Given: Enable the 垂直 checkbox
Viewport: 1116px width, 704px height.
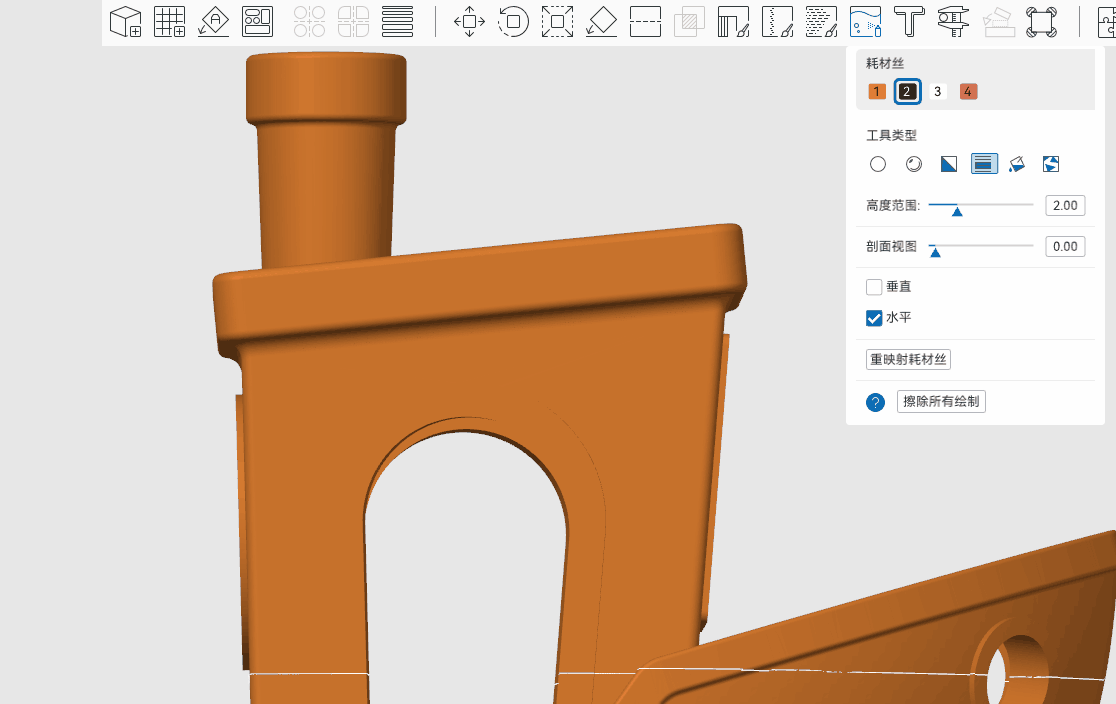Looking at the screenshot, I should (874, 287).
